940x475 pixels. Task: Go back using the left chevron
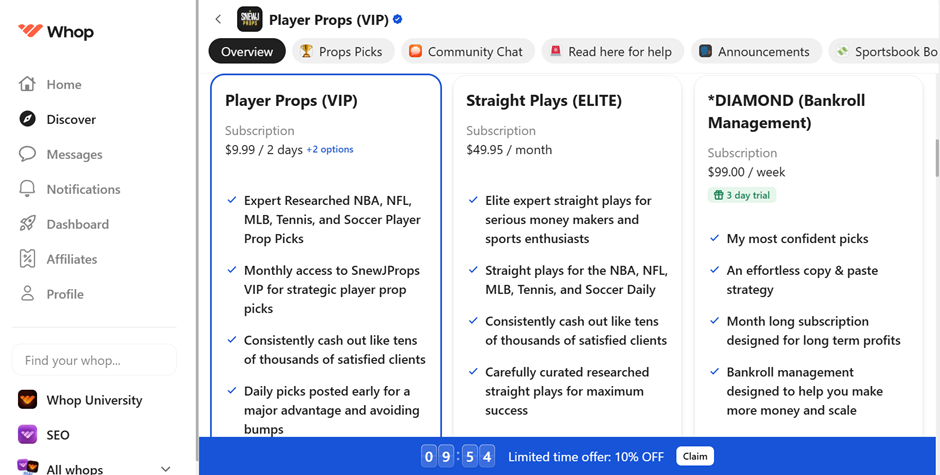click(218, 19)
